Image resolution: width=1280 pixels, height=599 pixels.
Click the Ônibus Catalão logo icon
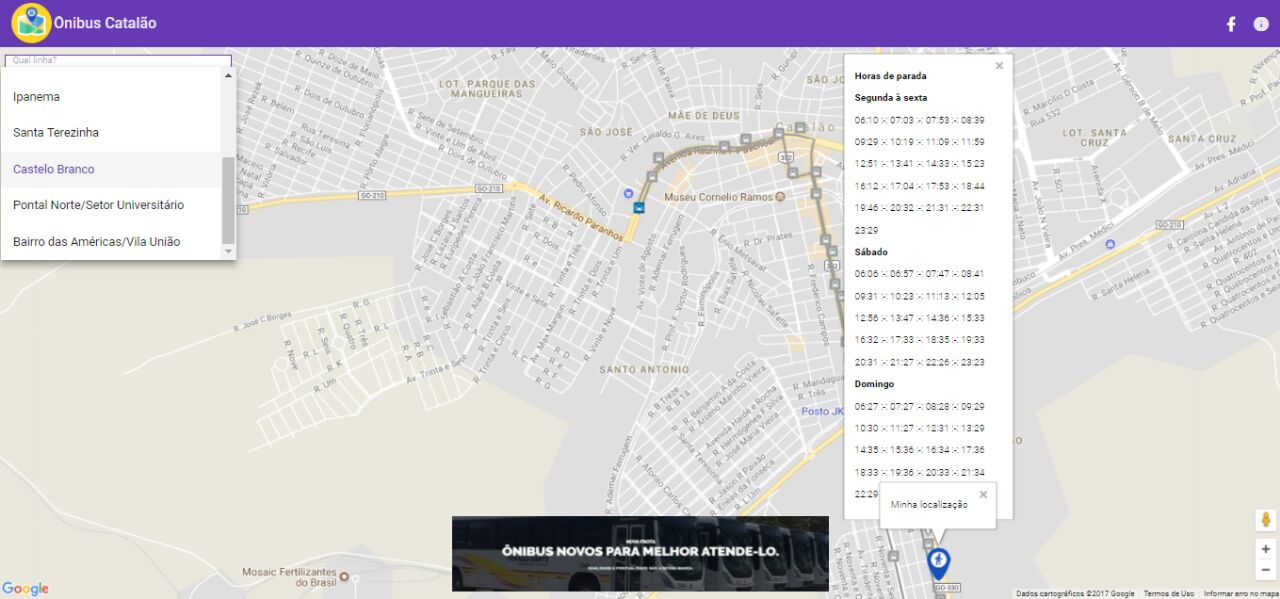click(30, 23)
